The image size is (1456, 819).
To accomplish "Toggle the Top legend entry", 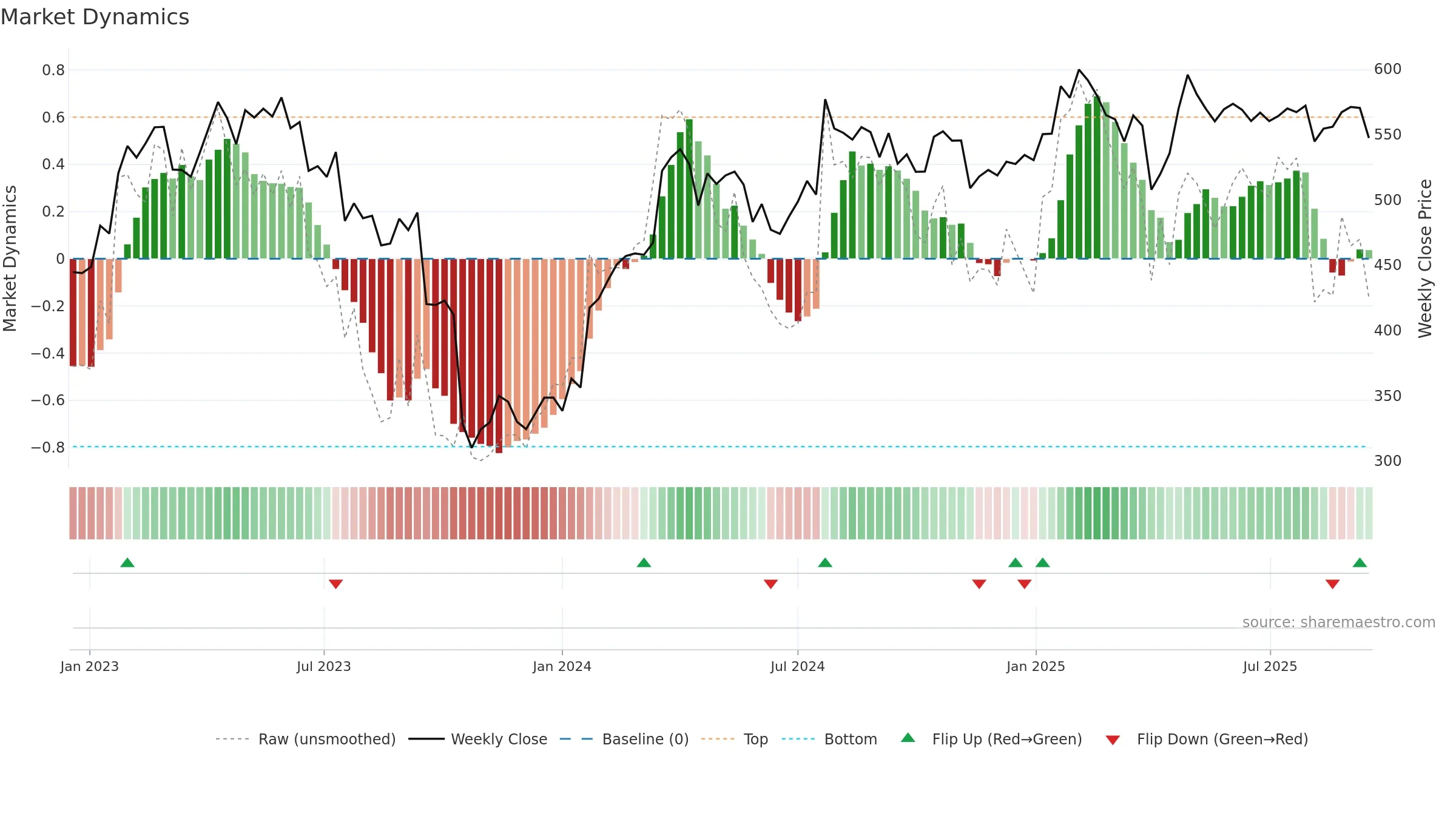I will point(735,739).
